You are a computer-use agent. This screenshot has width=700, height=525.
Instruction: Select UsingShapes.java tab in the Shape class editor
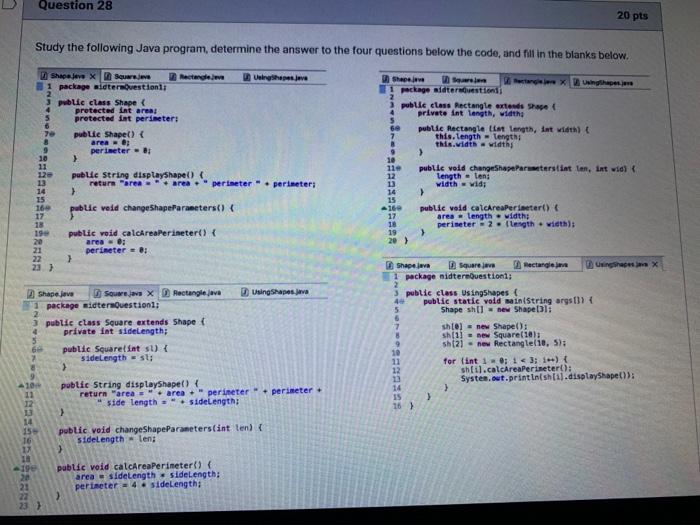(275, 77)
